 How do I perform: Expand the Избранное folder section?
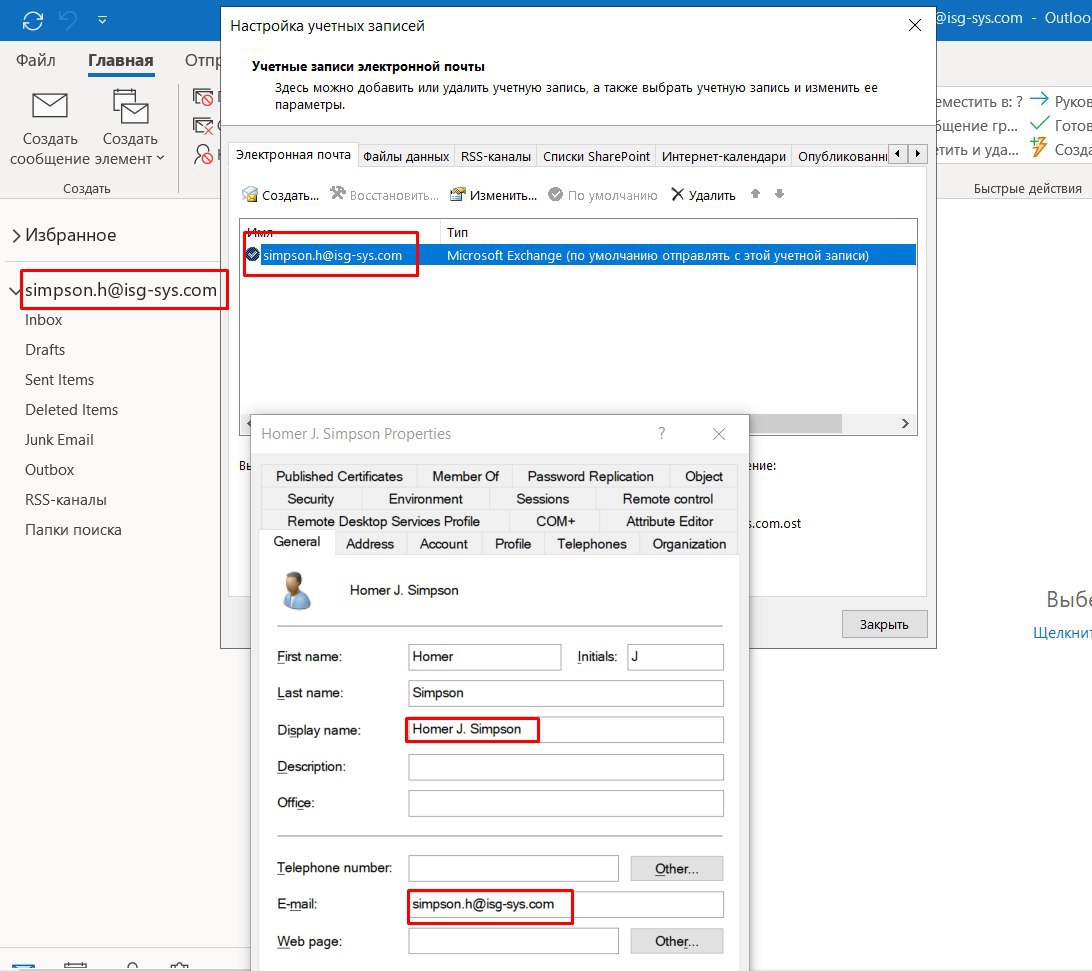16,236
